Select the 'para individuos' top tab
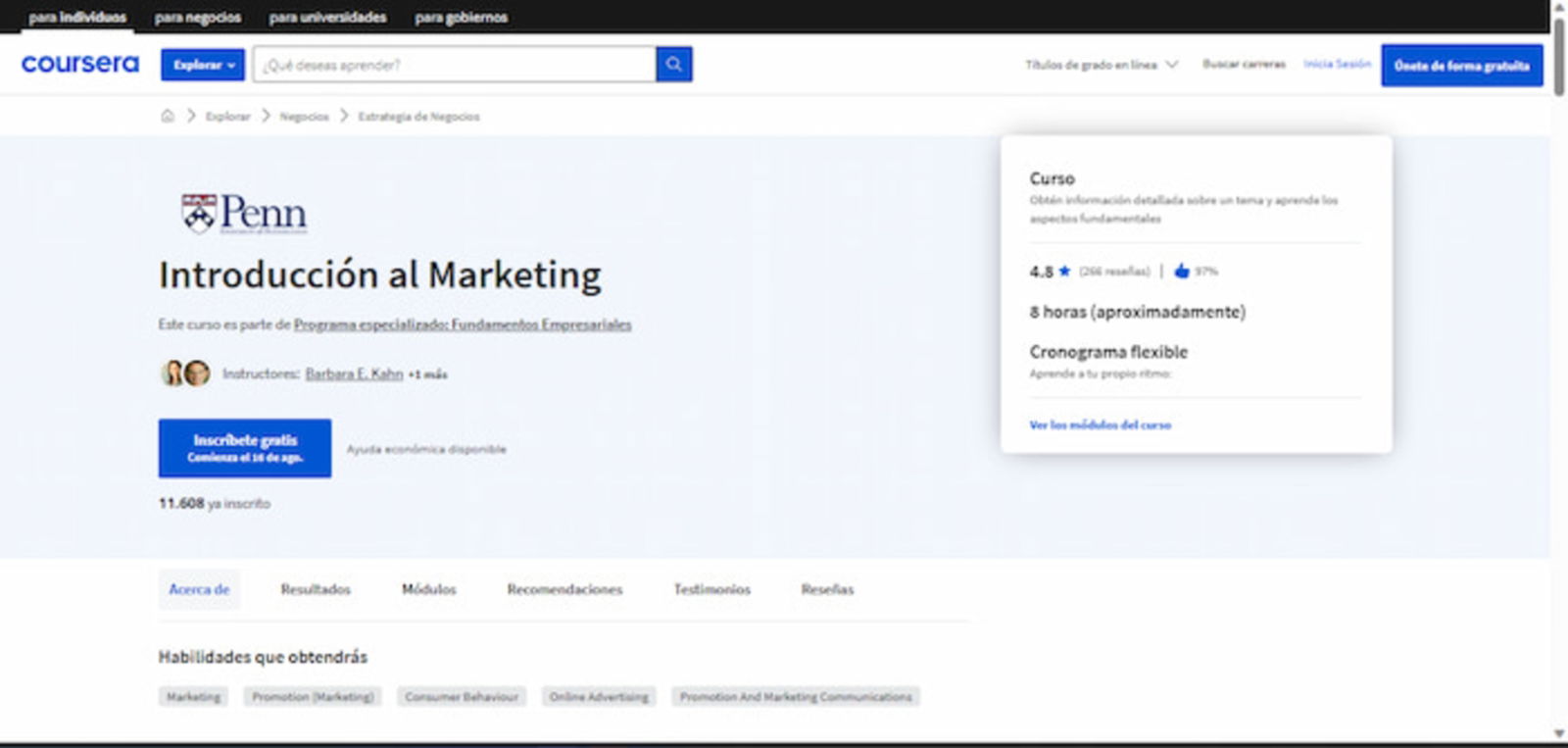The width and height of the screenshot is (1568, 748). (77, 17)
